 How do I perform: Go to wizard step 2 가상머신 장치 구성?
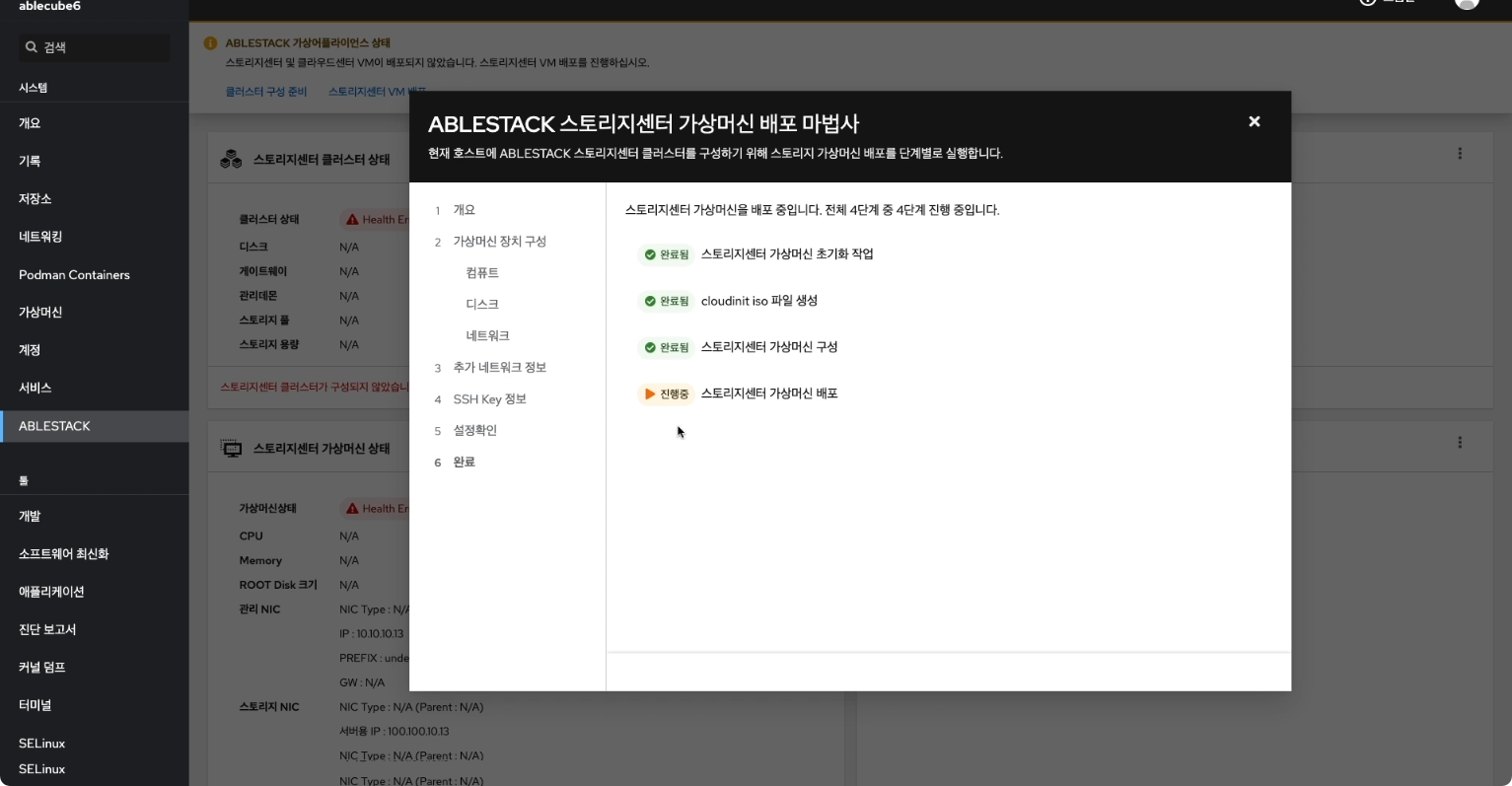point(499,242)
